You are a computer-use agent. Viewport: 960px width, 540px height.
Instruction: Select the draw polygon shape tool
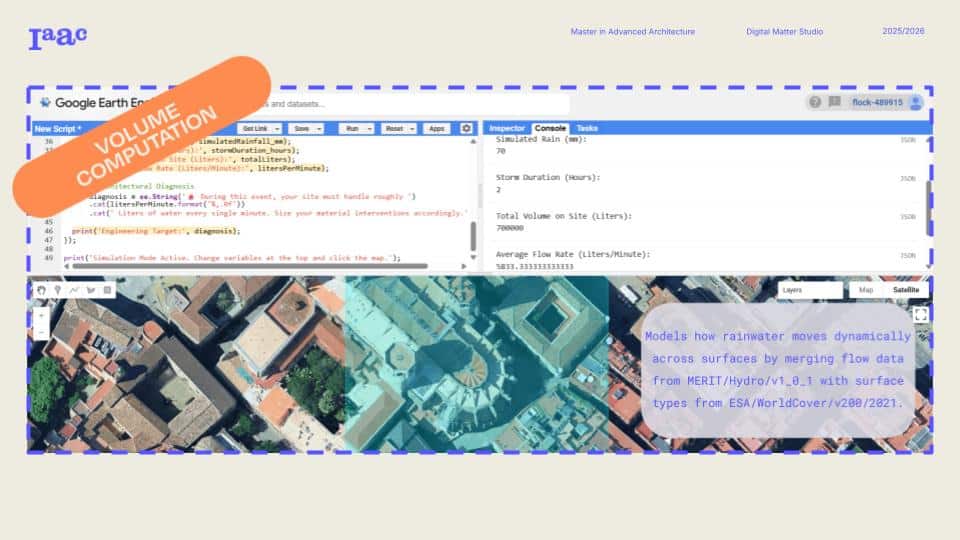[91, 290]
